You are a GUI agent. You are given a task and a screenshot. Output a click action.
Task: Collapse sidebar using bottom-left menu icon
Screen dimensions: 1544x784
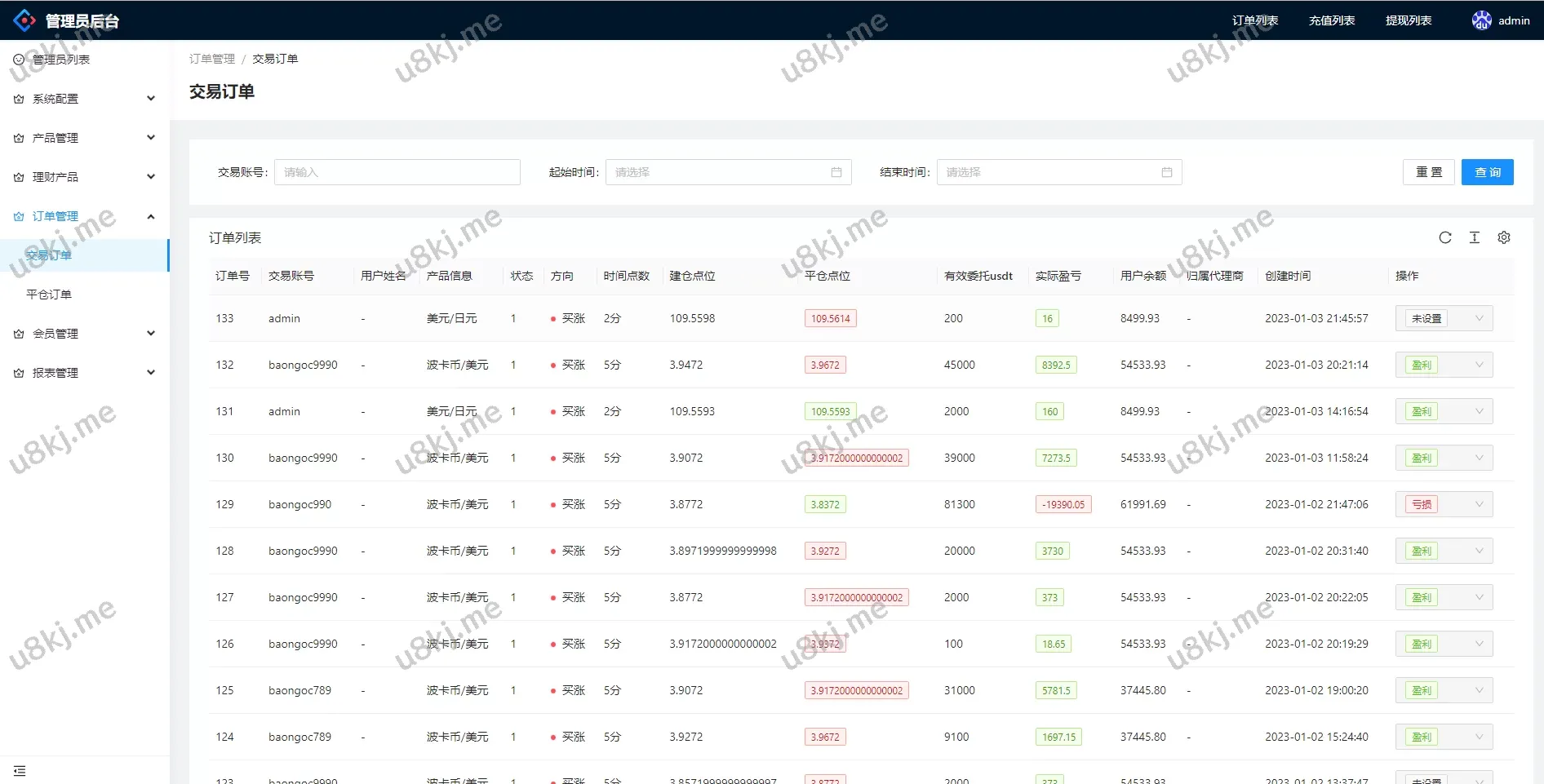coord(20,770)
